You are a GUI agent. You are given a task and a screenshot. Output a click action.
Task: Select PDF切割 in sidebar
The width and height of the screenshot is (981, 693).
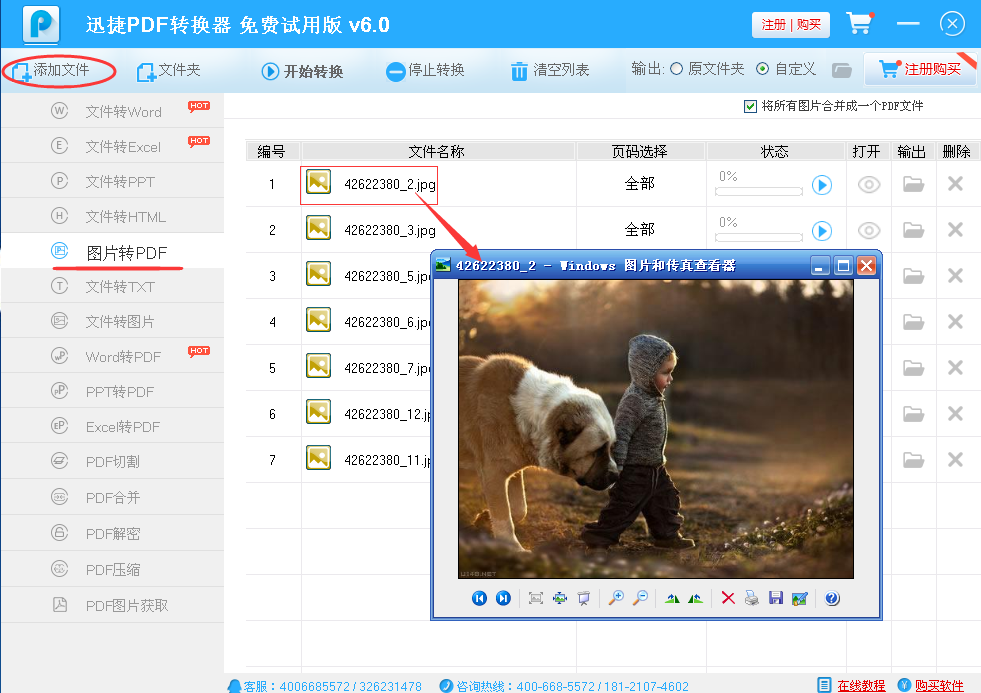coord(113,462)
